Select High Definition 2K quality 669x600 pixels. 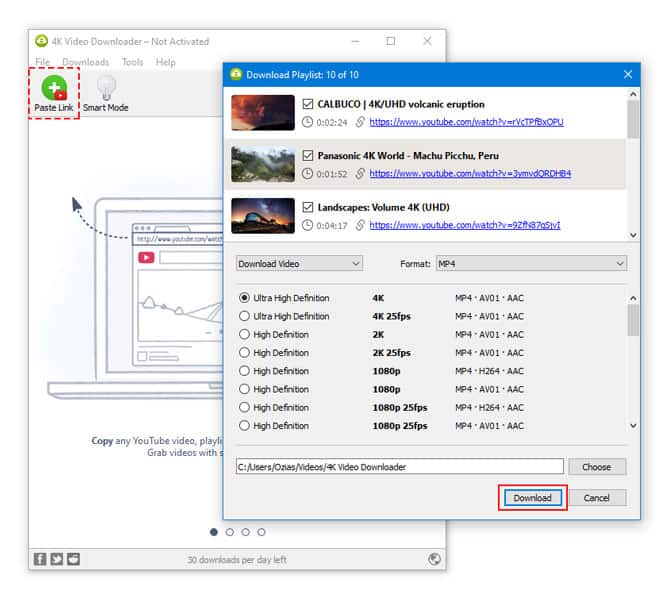(x=244, y=335)
